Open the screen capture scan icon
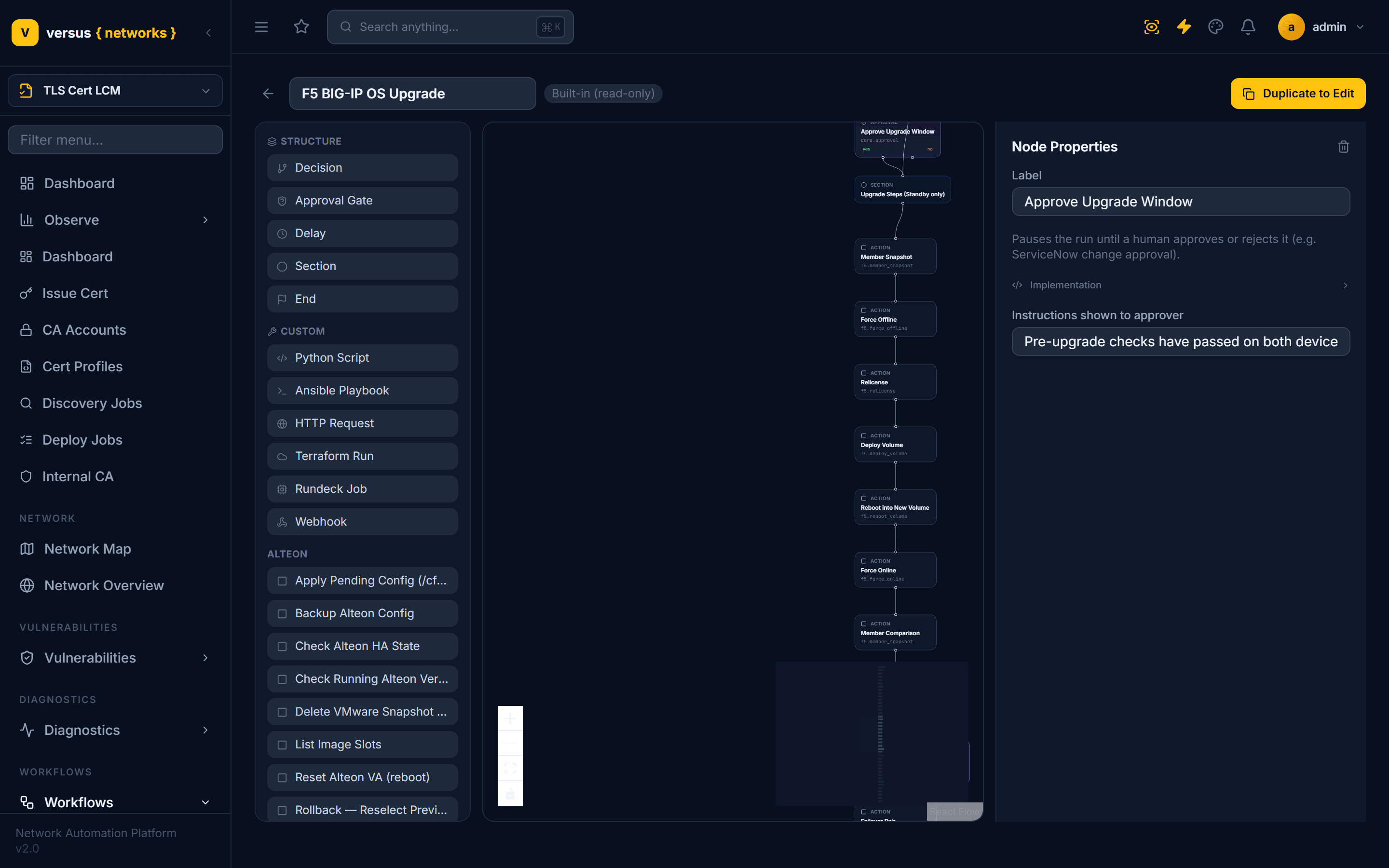This screenshot has width=1389, height=868. pos(1151,27)
